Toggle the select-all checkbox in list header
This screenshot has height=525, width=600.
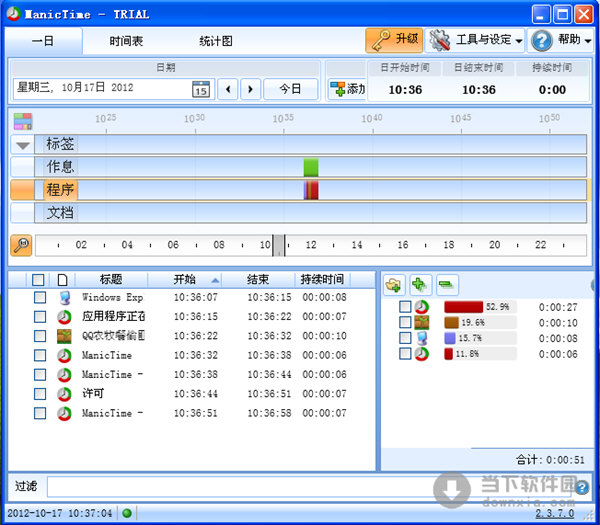click(38, 280)
